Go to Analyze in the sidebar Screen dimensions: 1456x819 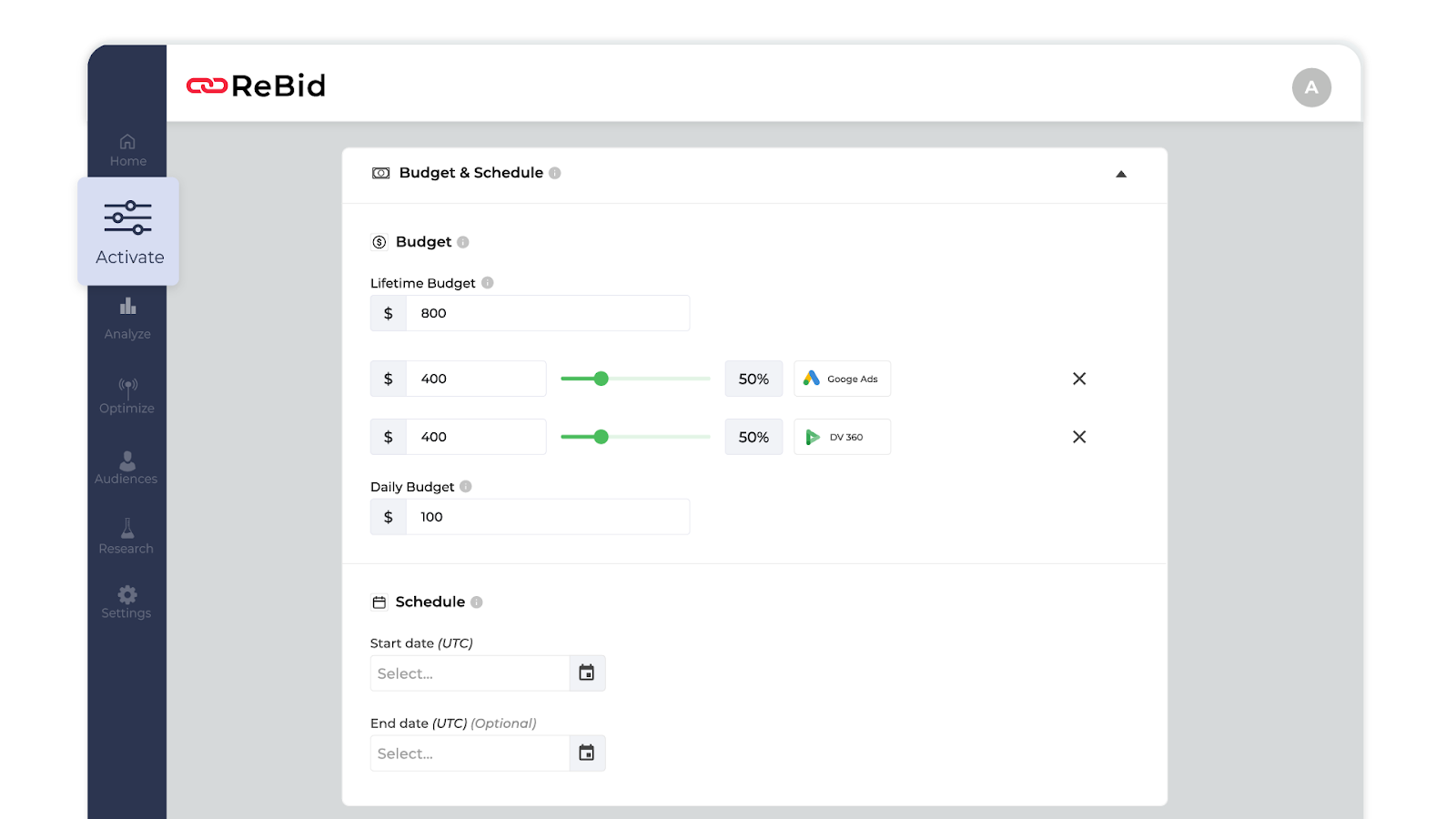pyautogui.click(x=127, y=318)
